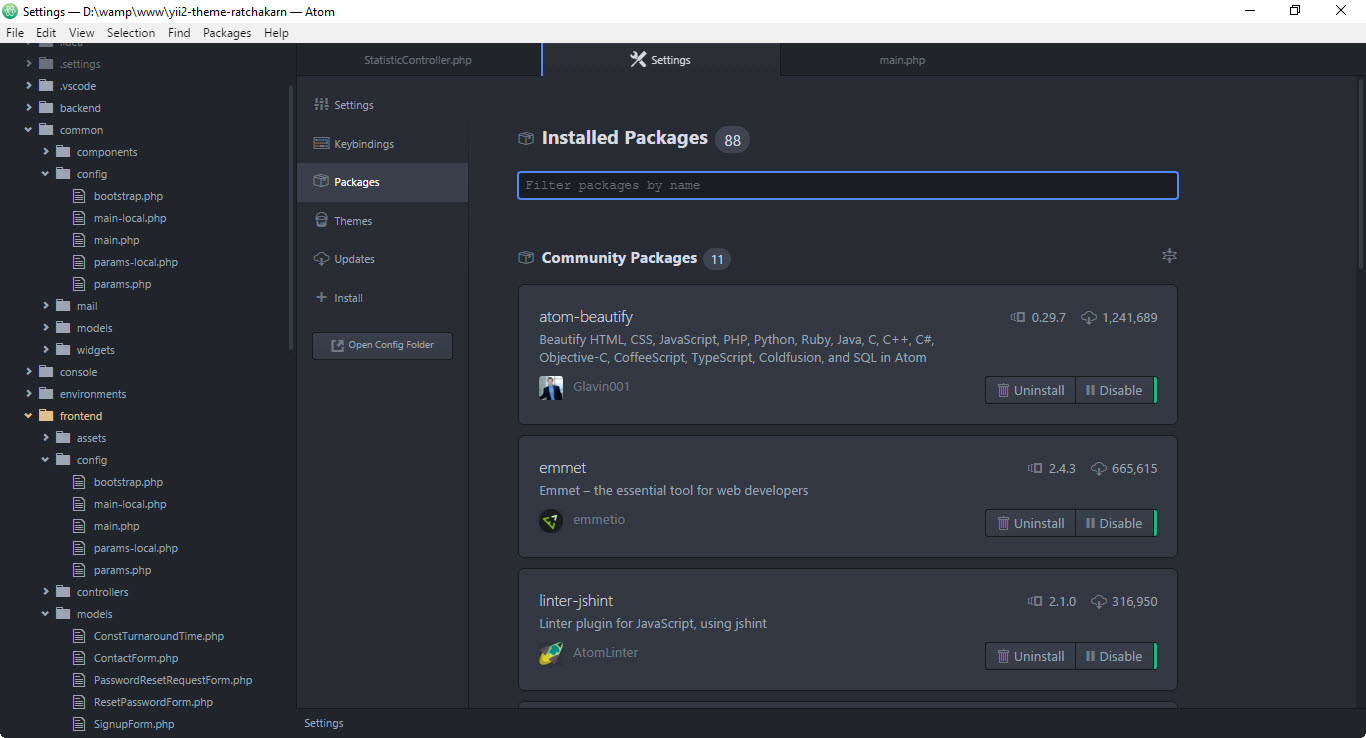Open the linter-jshint package title
This screenshot has height=738, width=1366.
pos(576,601)
